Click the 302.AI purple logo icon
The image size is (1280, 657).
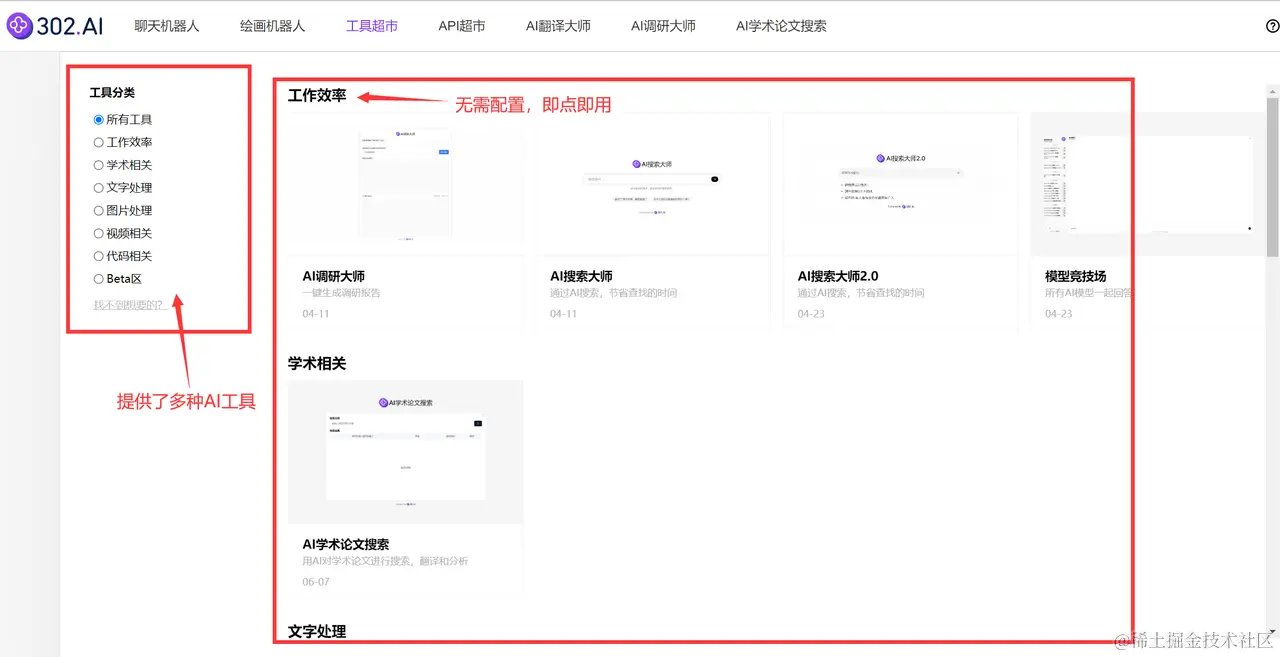point(18,25)
